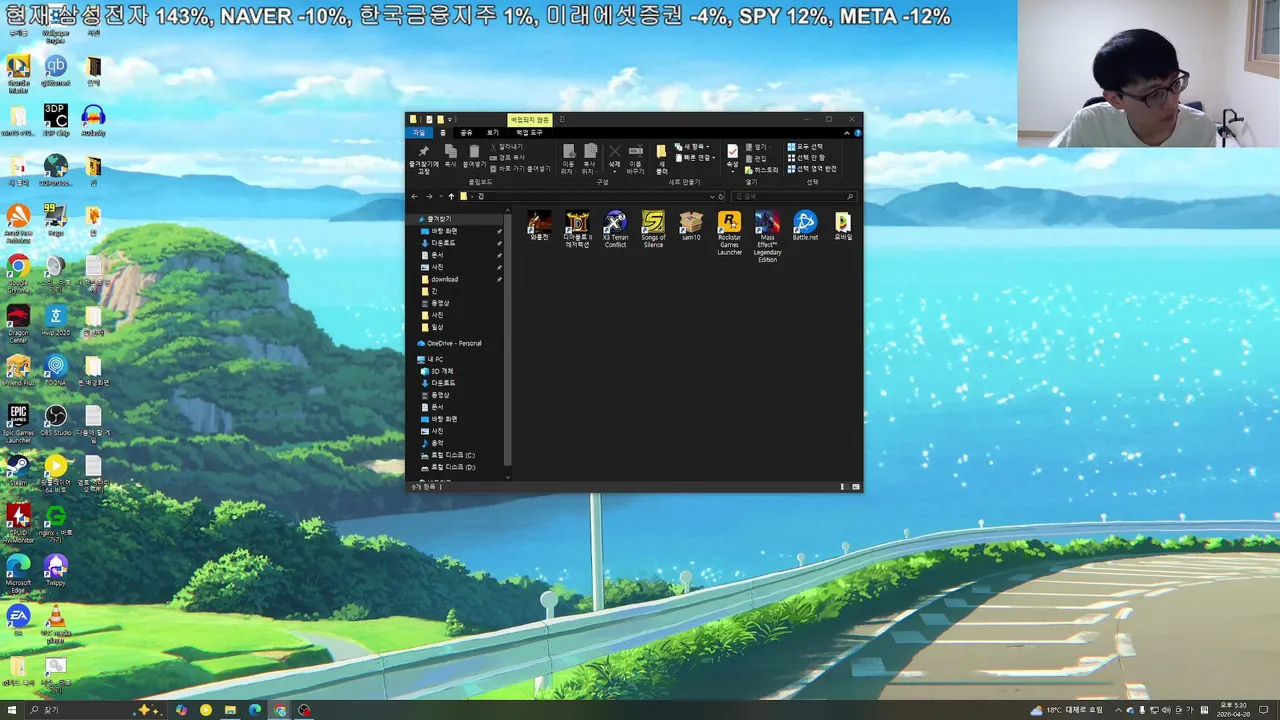The height and width of the screenshot is (720, 1280).
Task: Click the 복사 copy ribbon button
Action: (x=451, y=155)
